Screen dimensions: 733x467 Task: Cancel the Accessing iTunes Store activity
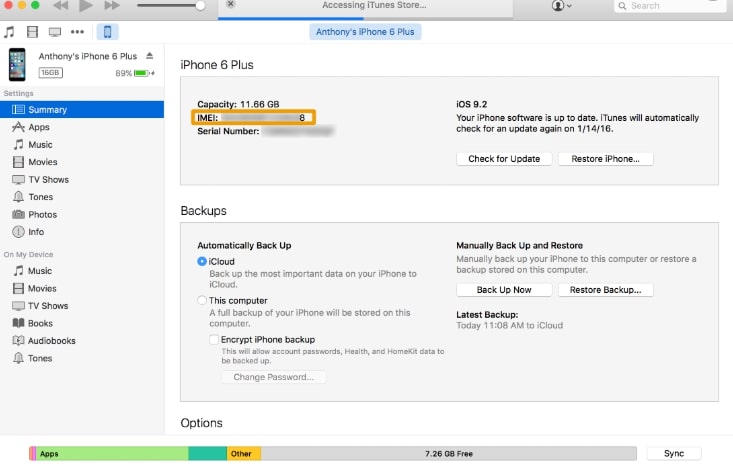tap(231, 5)
